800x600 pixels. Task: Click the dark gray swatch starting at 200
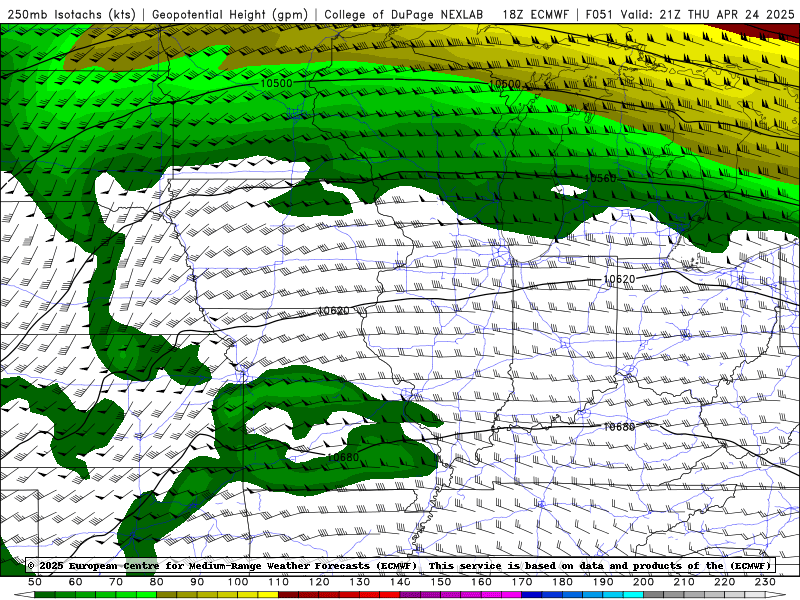coord(654,596)
